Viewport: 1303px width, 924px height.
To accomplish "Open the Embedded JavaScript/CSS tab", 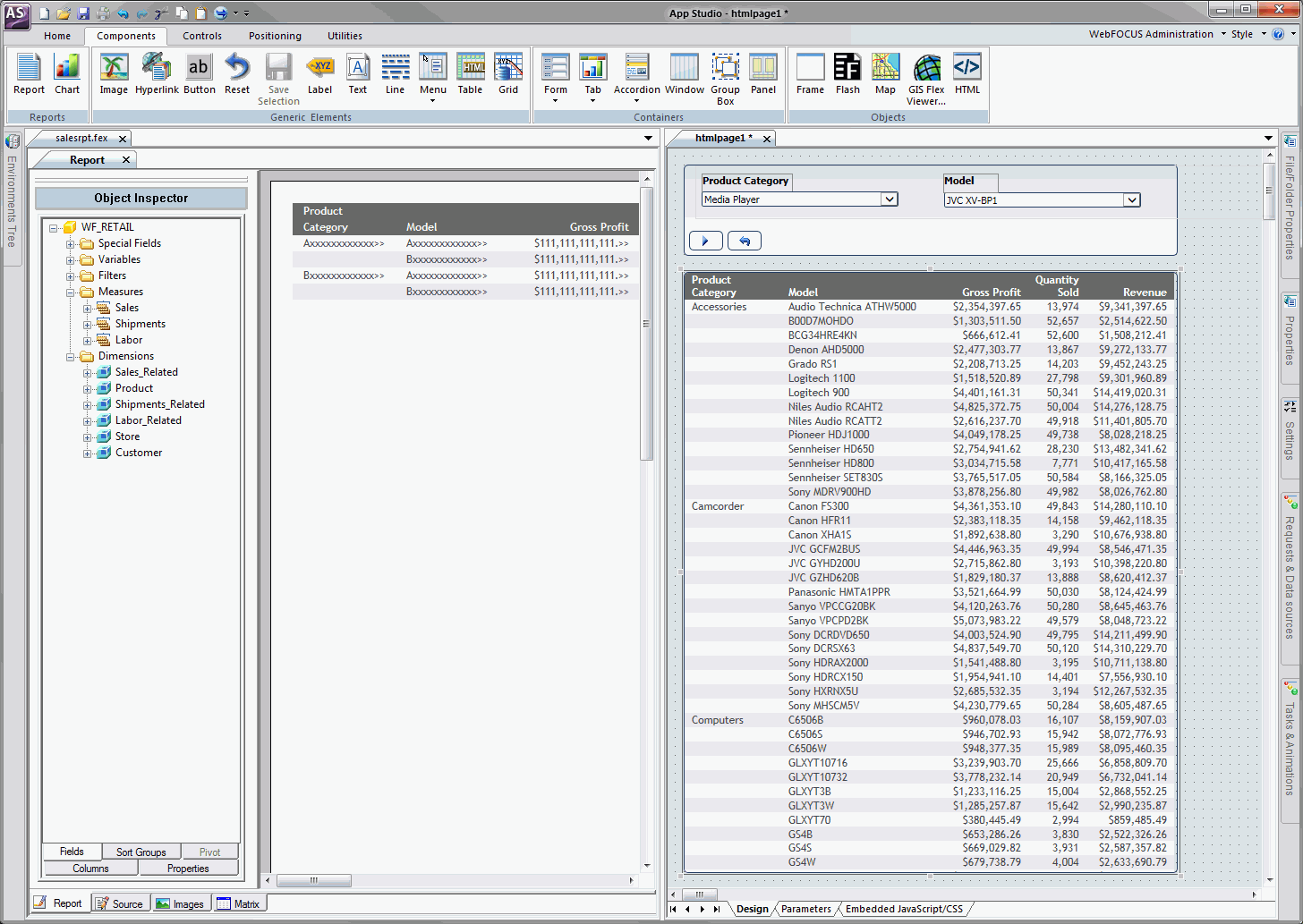I will [x=904, y=909].
